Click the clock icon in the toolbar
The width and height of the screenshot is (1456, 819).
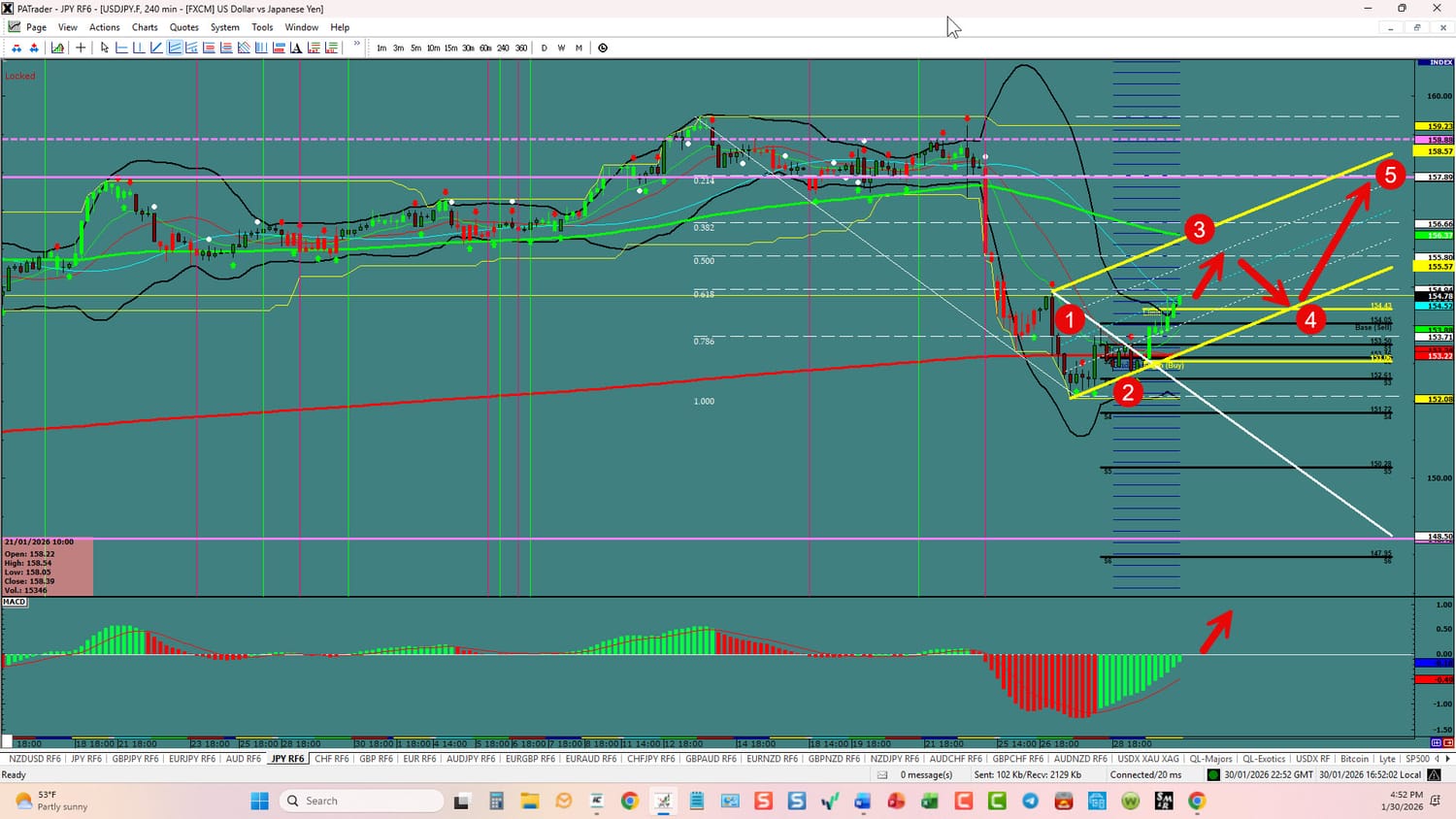[603, 48]
